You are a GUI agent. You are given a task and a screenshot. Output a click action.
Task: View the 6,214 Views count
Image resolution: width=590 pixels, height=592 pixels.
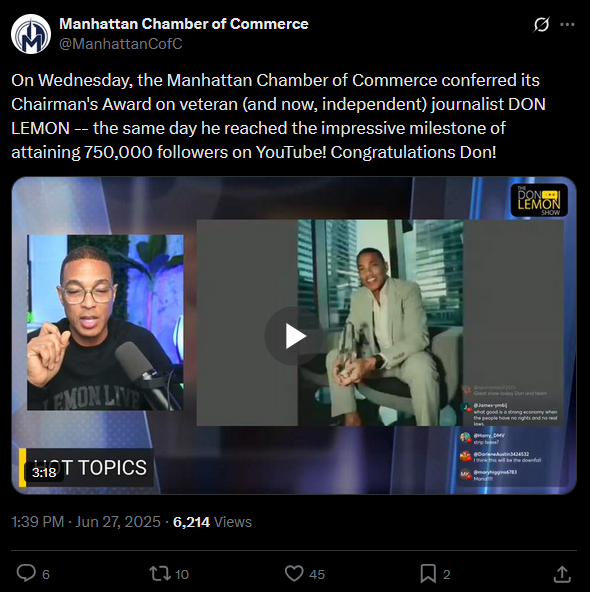click(212, 522)
